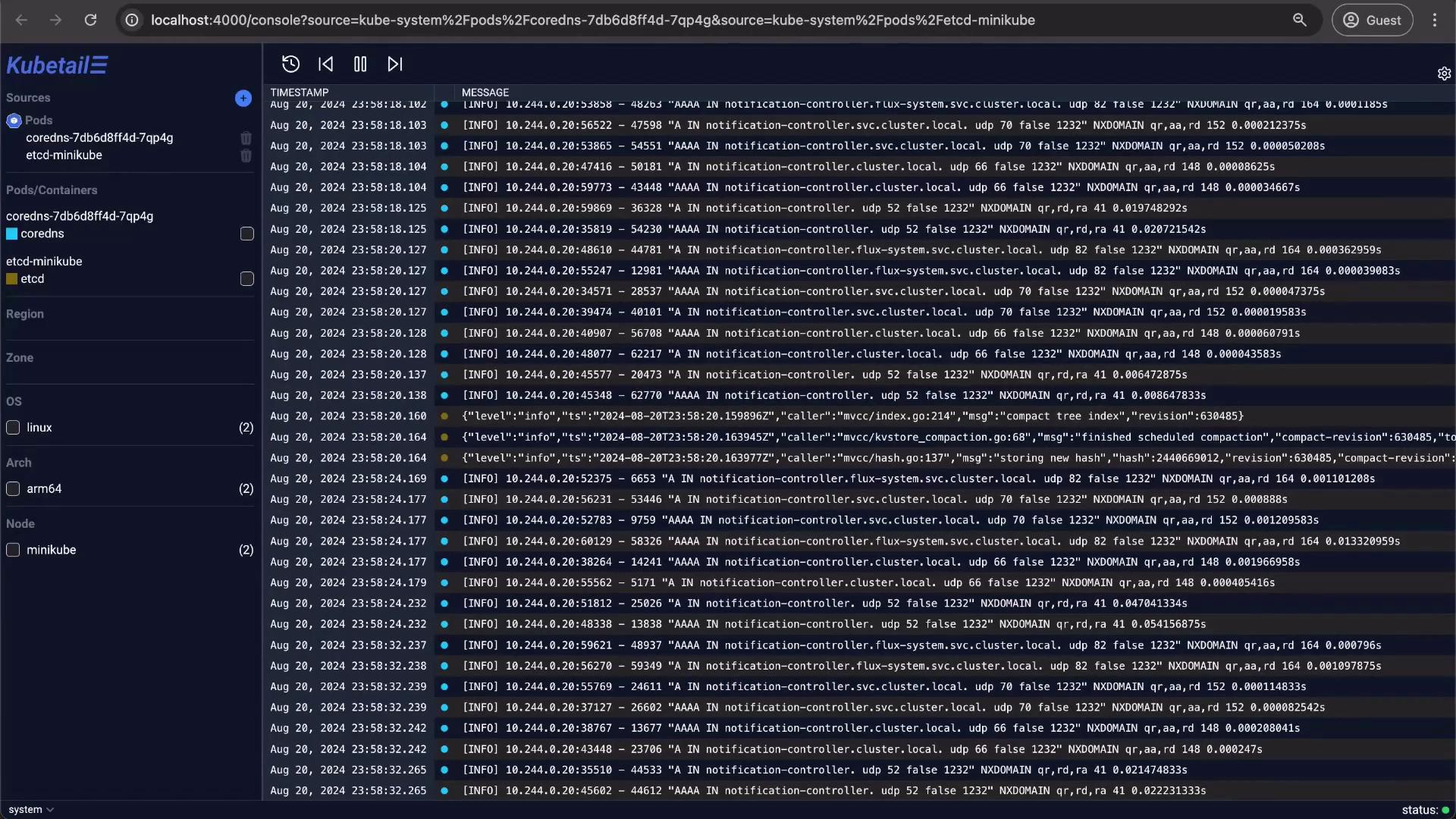The width and height of the screenshot is (1456, 819).
Task: Click the log line with 10.244.0.20:45602
Action: point(834,791)
